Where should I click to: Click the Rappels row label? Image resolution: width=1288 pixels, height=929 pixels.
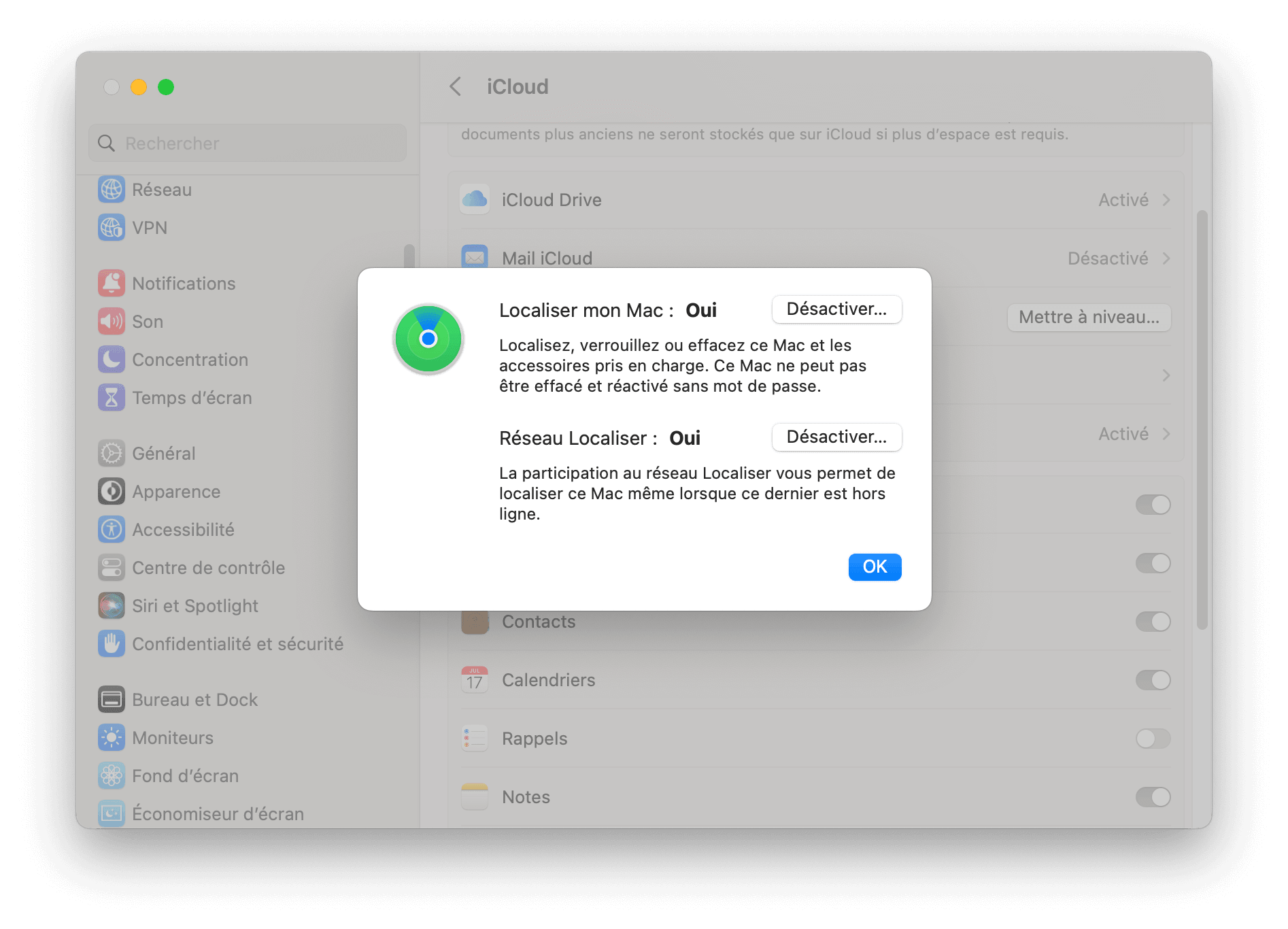coord(535,739)
